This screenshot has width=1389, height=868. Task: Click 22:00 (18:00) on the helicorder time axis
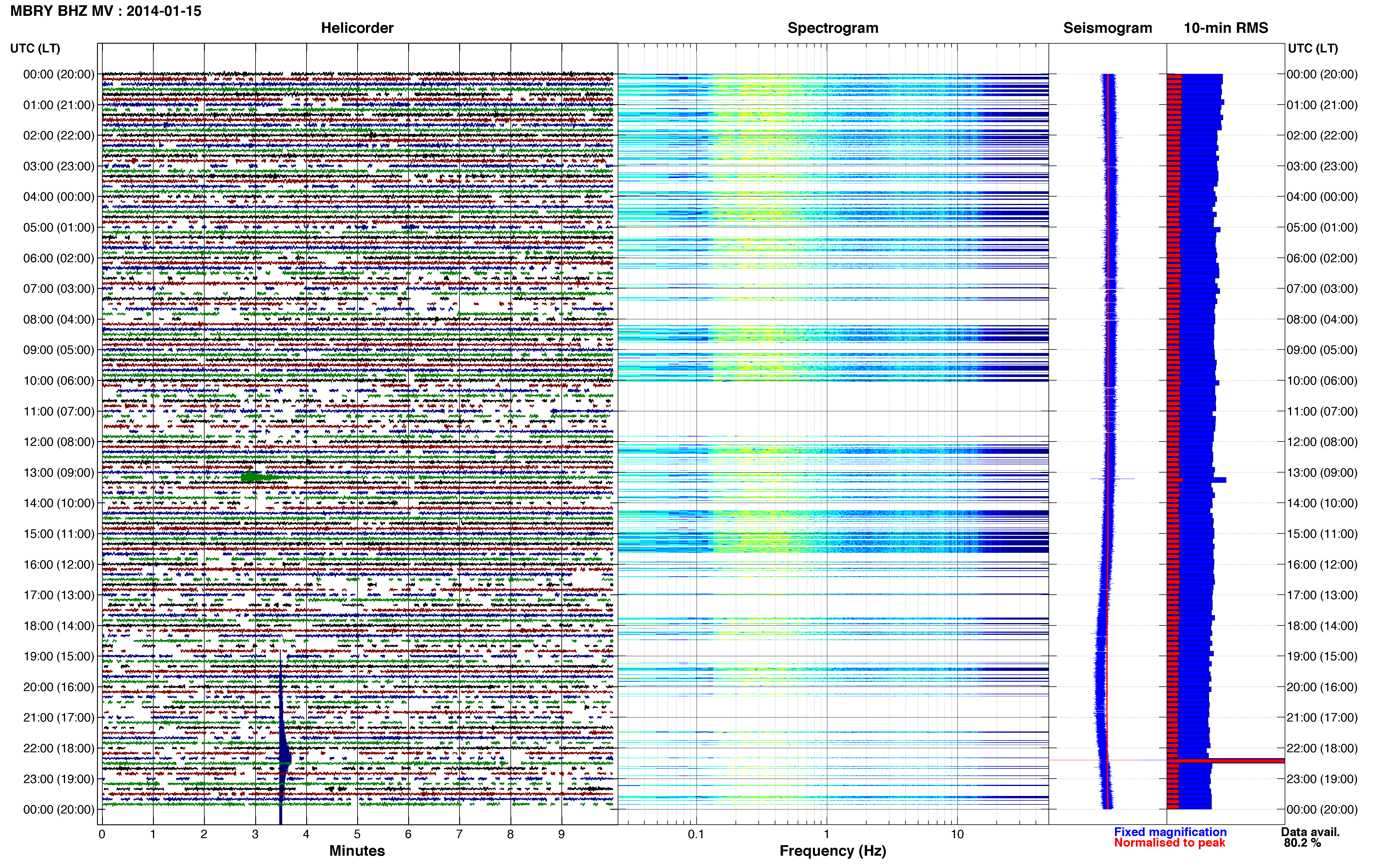(59, 748)
